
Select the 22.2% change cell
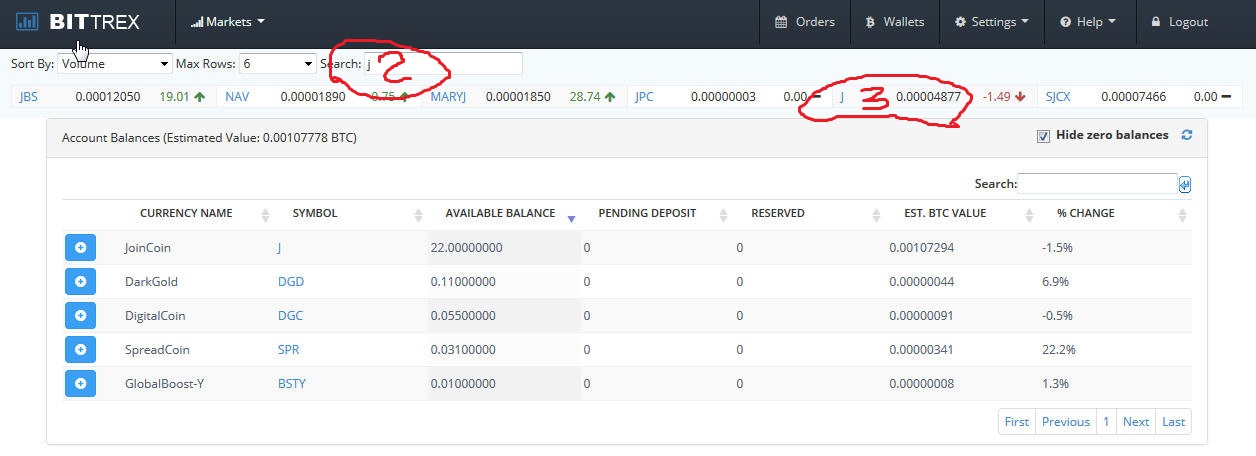tap(1058, 350)
